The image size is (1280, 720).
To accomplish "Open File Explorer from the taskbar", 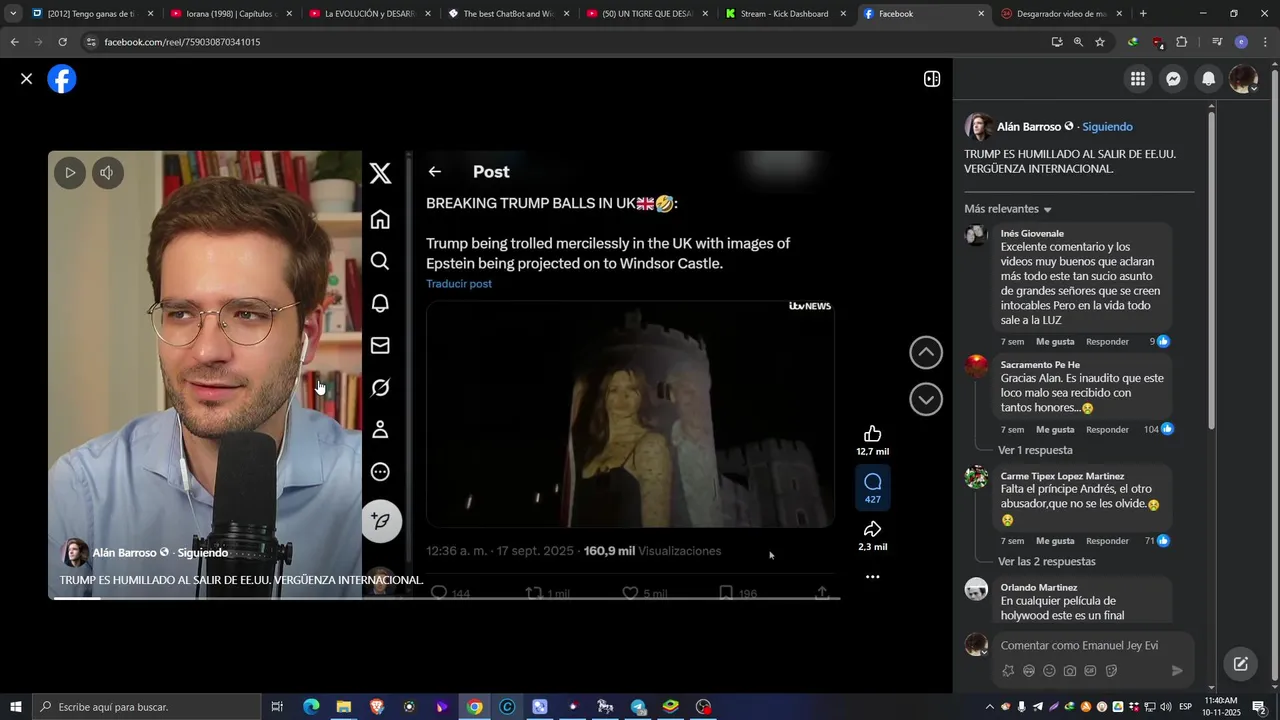I will point(343,707).
